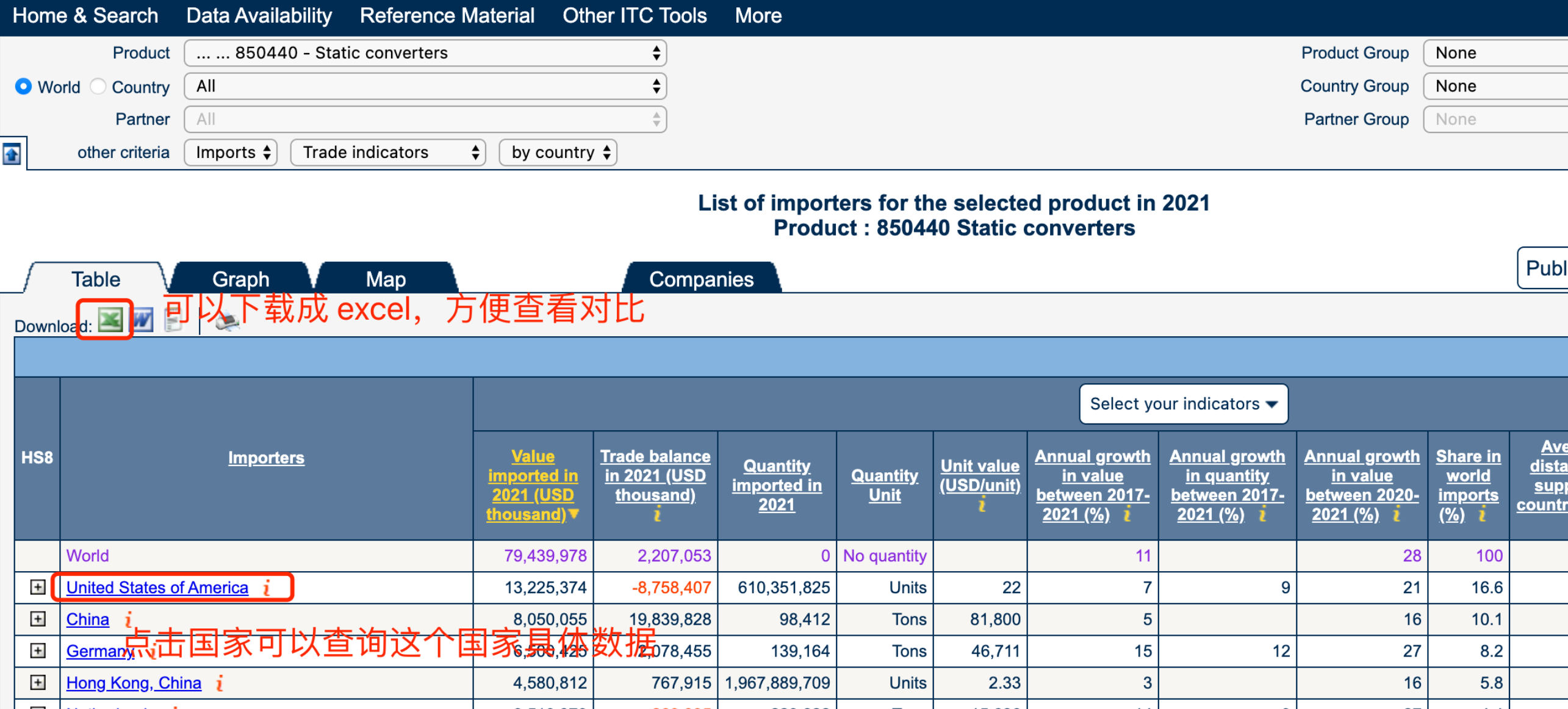Screen dimensions: 1568x709
Task: Select the Country radio button
Action: click(x=98, y=87)
